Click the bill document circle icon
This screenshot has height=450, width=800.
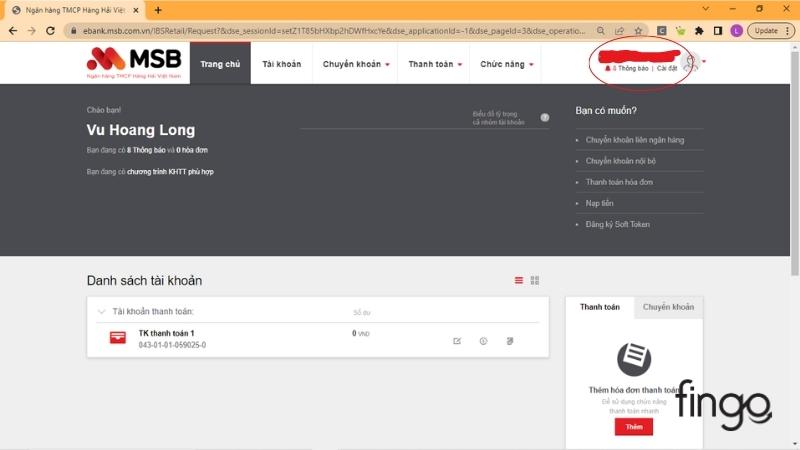click(x=634, y=359)
